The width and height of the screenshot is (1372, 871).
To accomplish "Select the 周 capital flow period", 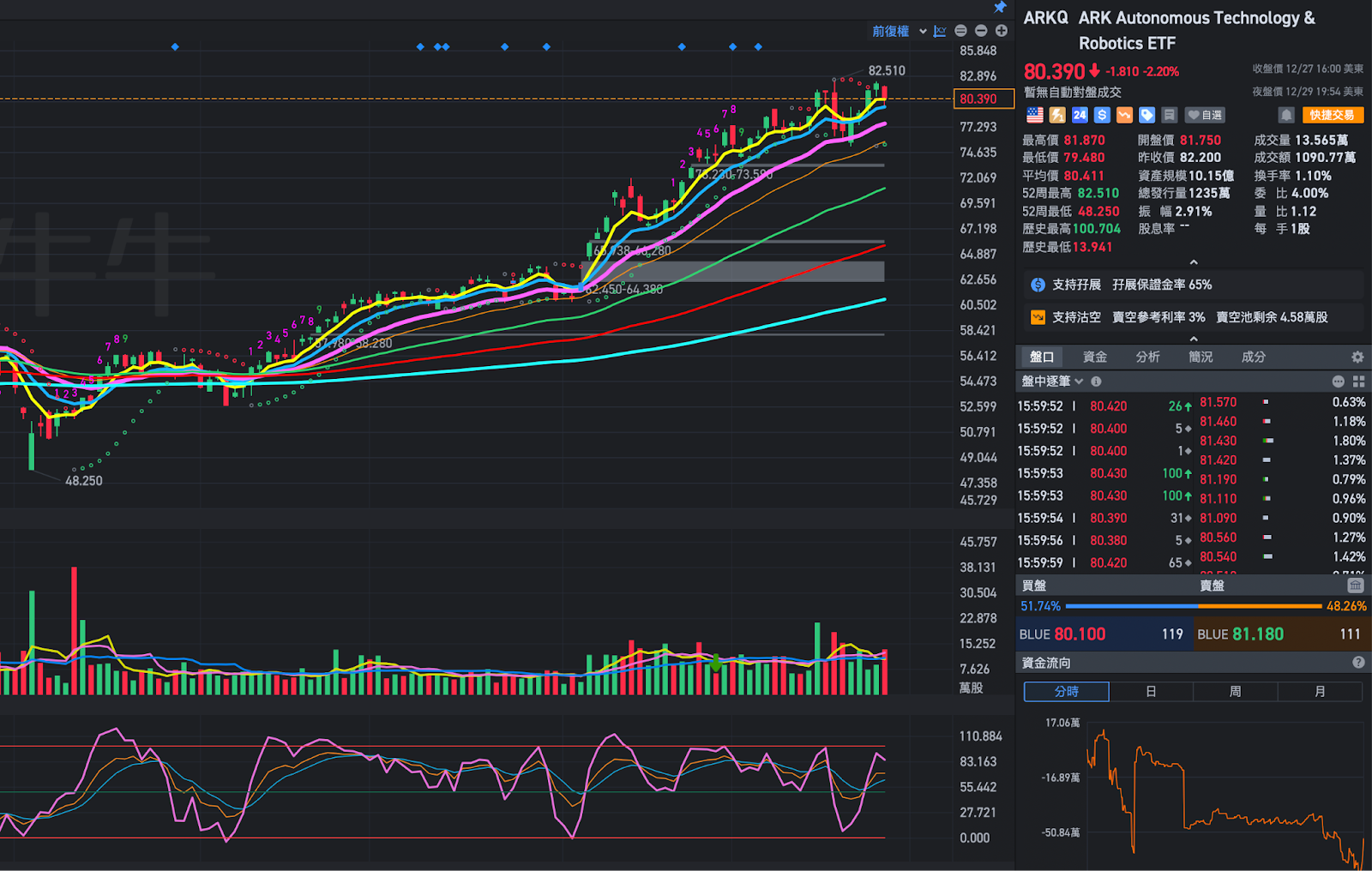I will click(1235, 692).
